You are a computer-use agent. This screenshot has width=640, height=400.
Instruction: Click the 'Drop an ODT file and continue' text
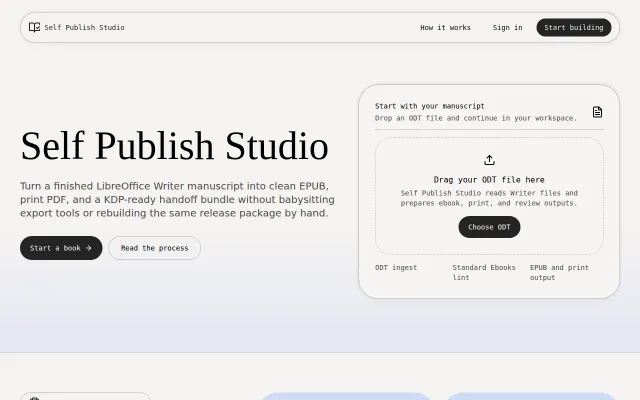[476, 118]
